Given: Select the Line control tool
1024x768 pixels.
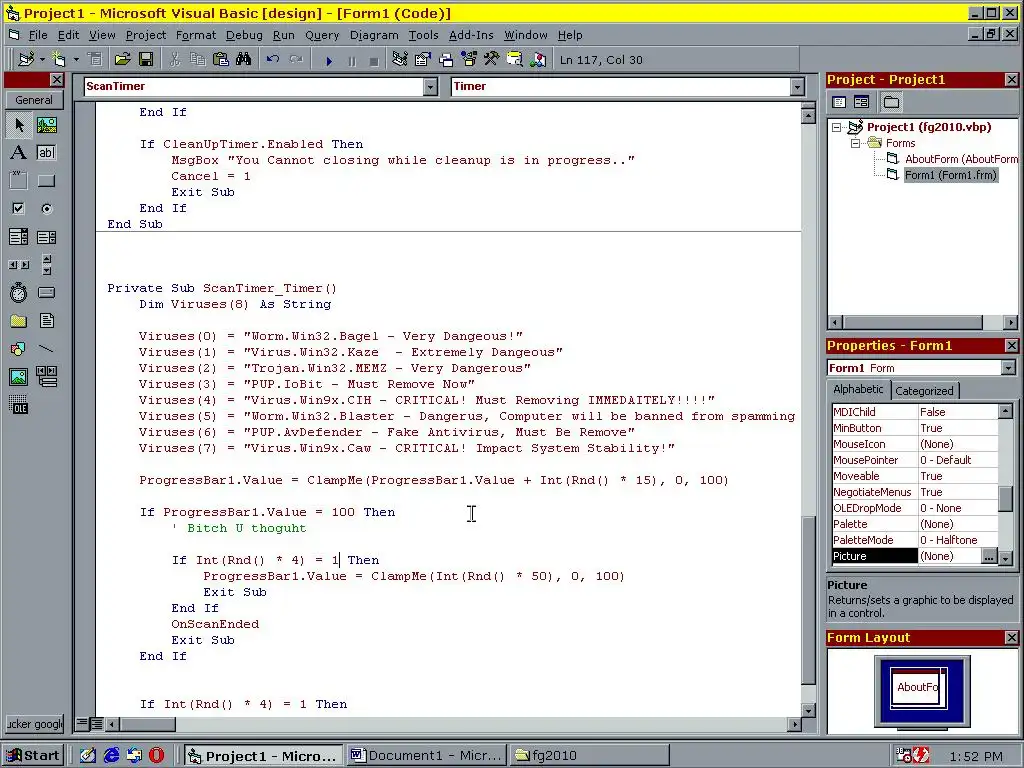Looking at the screenshot, I should pos(46,349).
